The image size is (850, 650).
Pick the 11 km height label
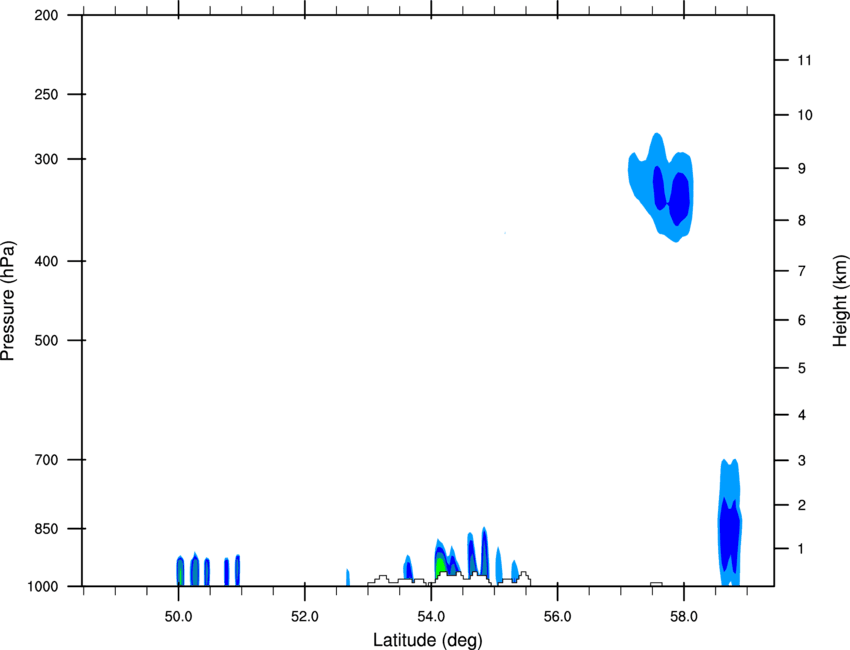[805, 60]
